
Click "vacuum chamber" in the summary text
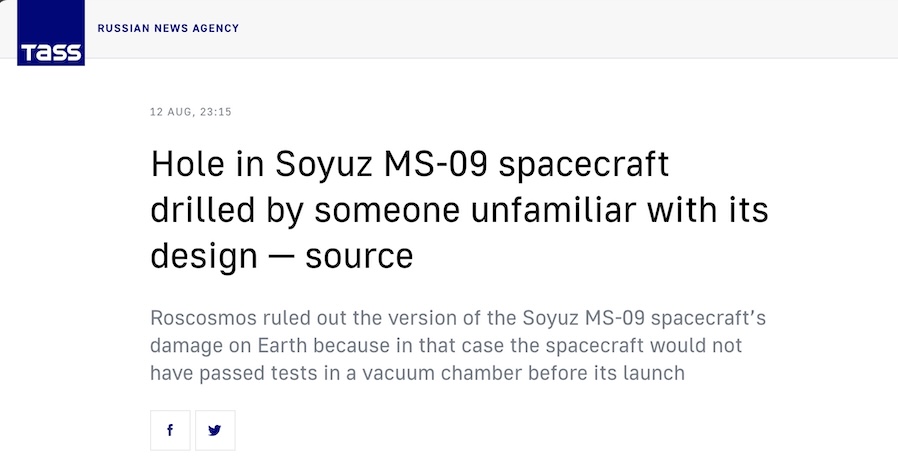(x=442, y=373)
